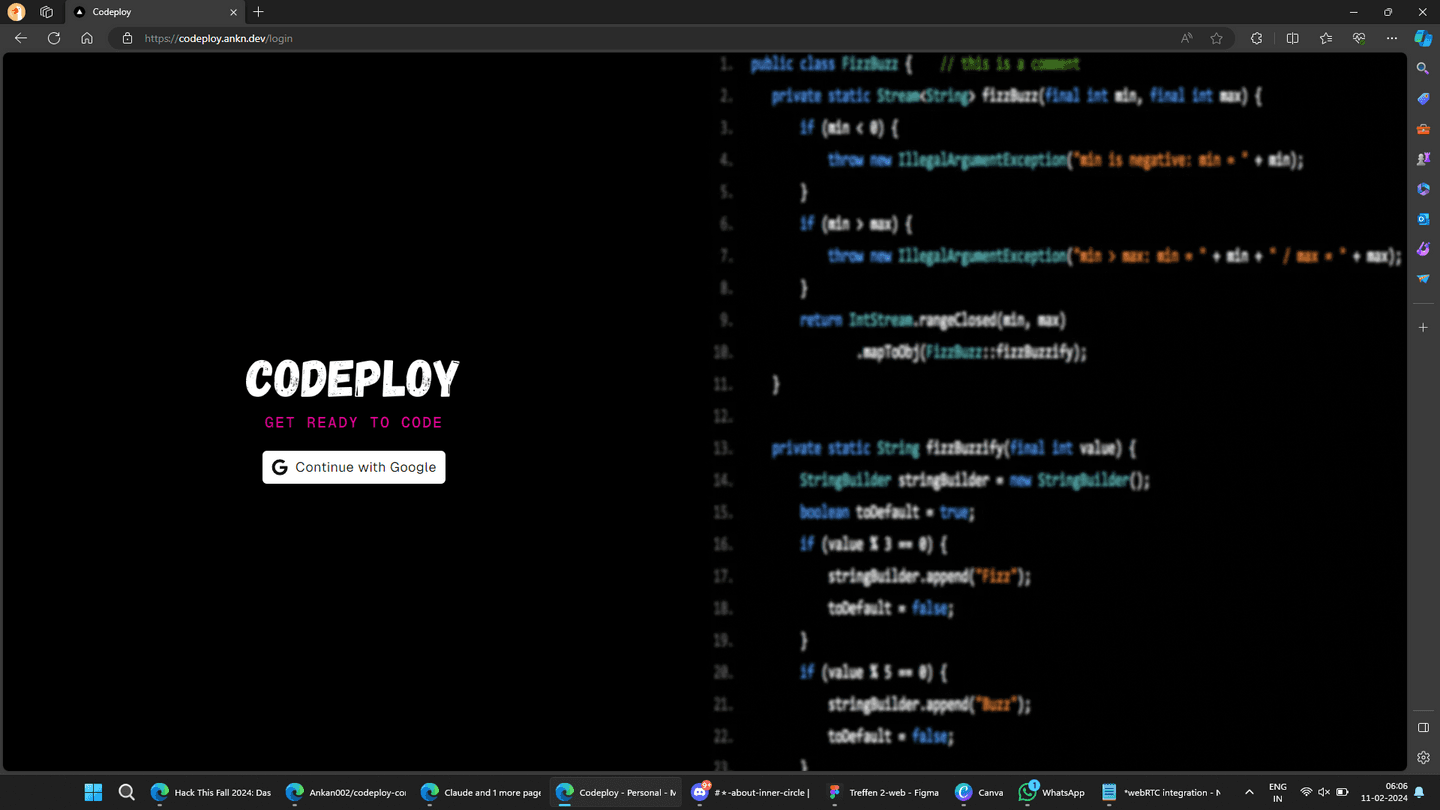Screen dimensions: 1440x810
Task: Open the battery status tray icon
Action: pos(1342,792)
